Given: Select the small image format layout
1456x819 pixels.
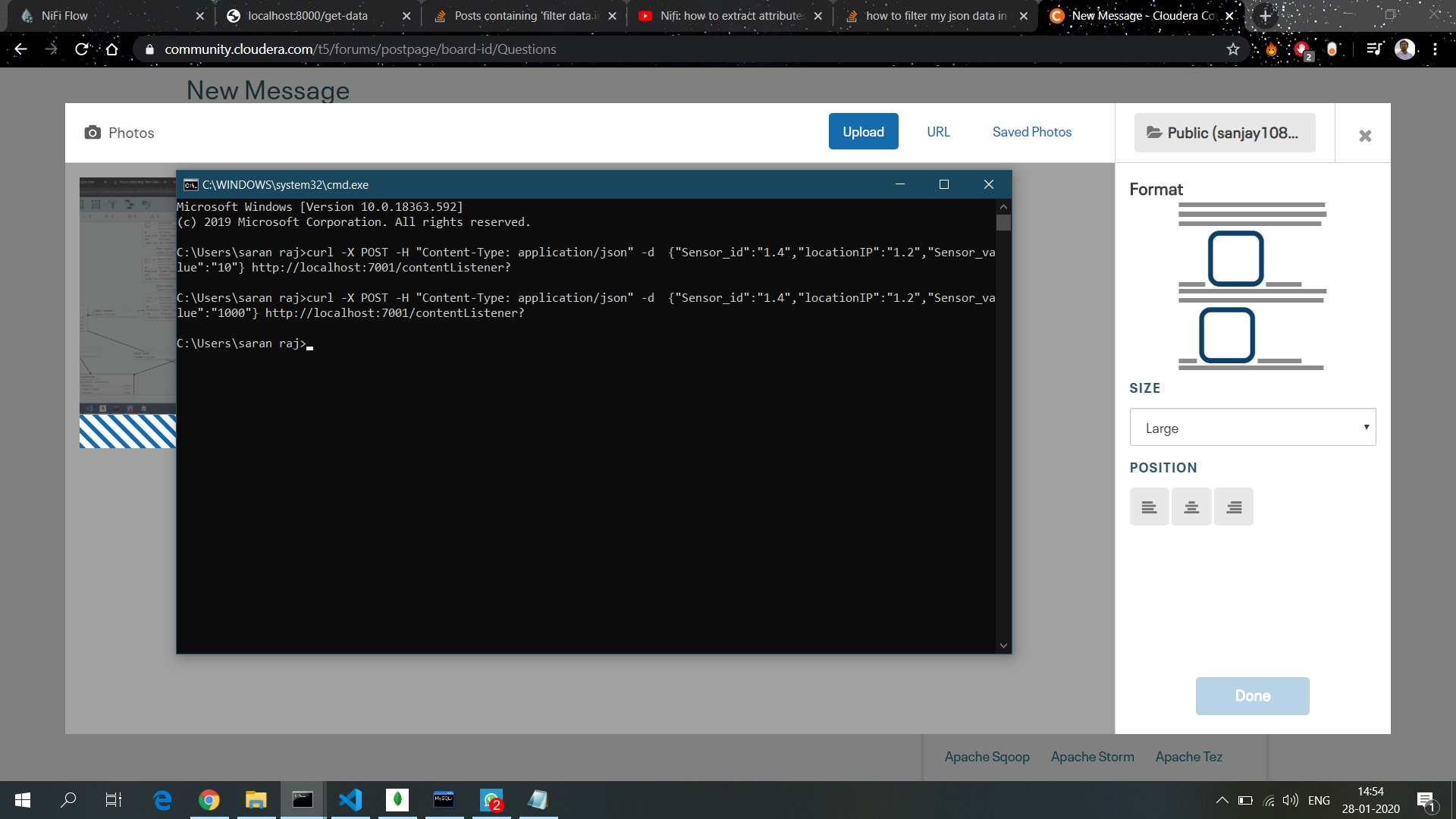Looking at the screenshot, I should tap(1225, 336).
